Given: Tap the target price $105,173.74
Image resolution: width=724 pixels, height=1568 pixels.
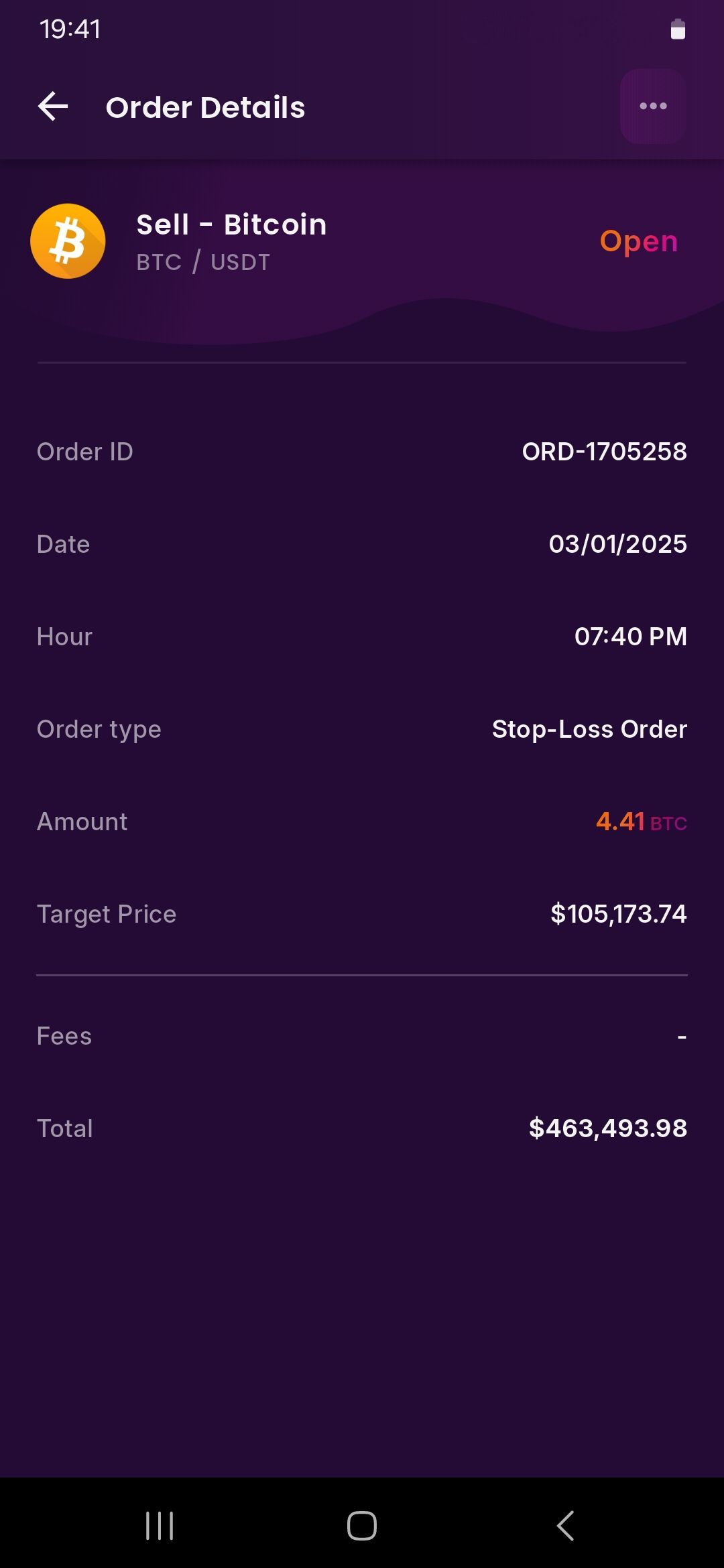Looking at the screenshot, I should [618, 914].
